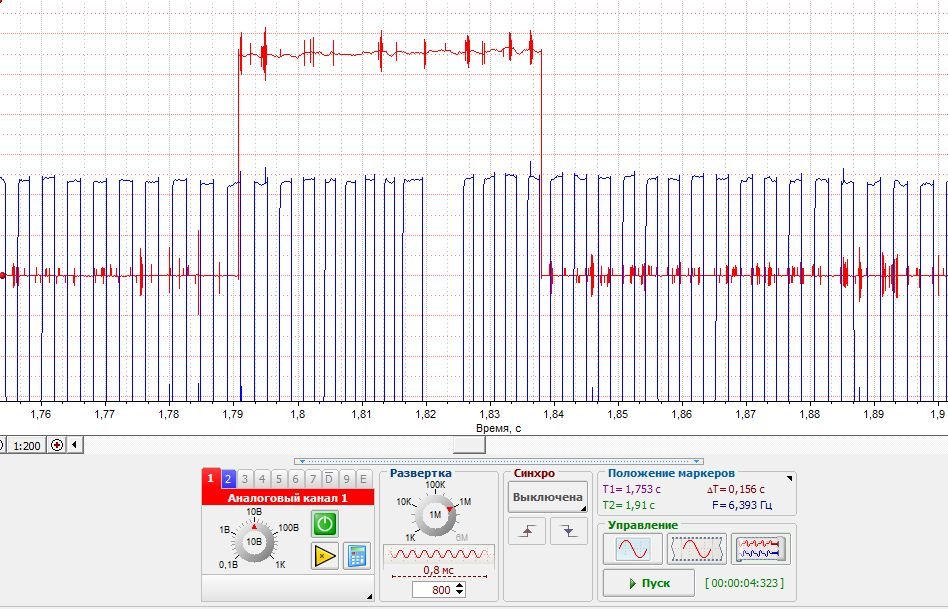Toggle the green channel power button
This screenshot has height=609, width=948.
[324, 523]
